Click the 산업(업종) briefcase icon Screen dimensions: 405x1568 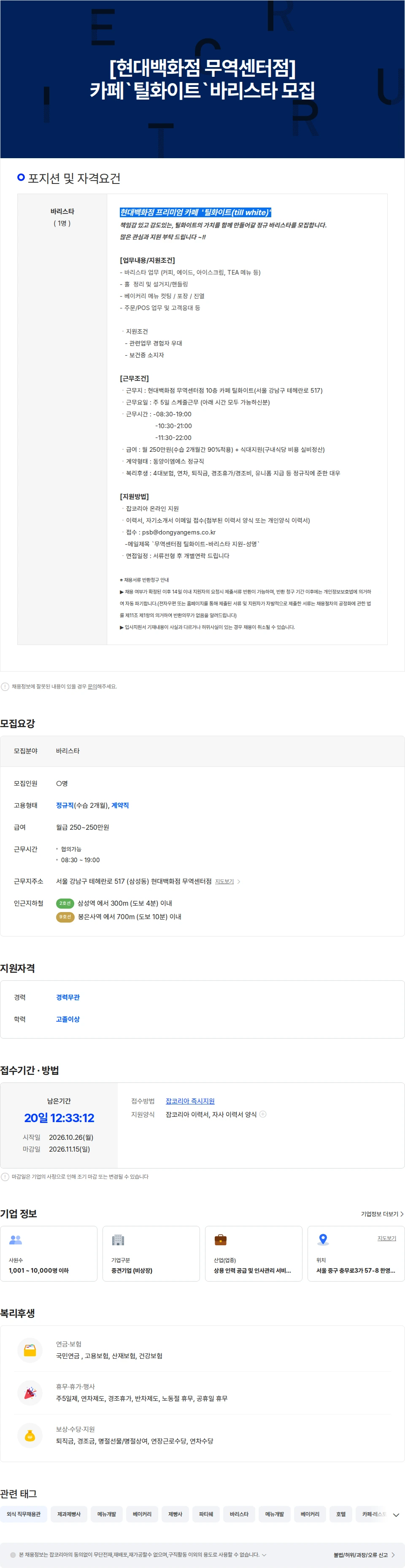(x=221, y=1240)
